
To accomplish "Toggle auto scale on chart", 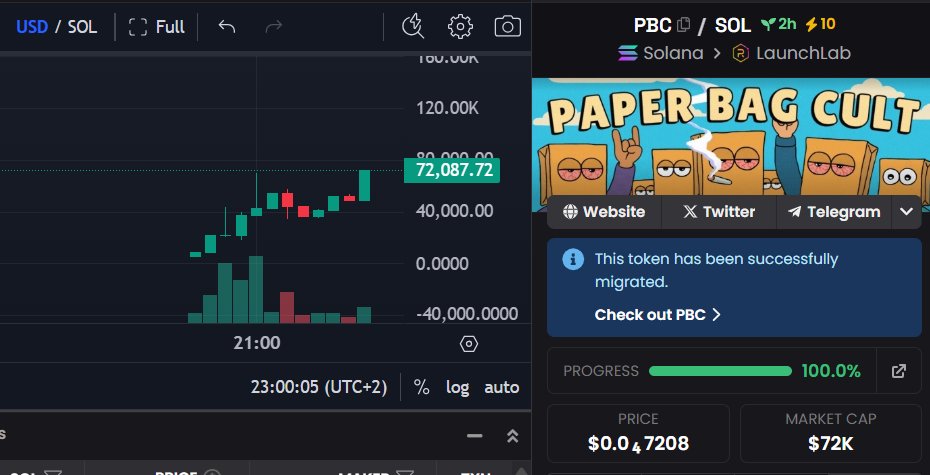I will point(502,387).
